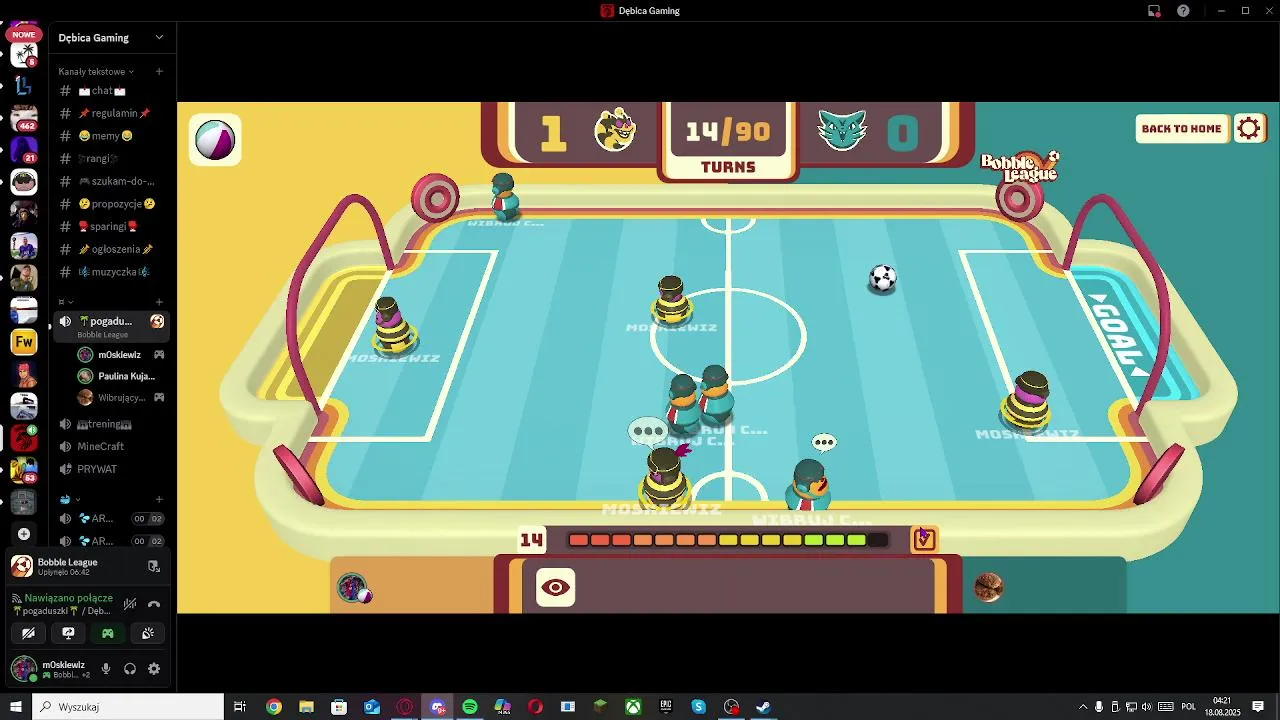Click the beach ball icon in the game corner

(x=215, y=140)
